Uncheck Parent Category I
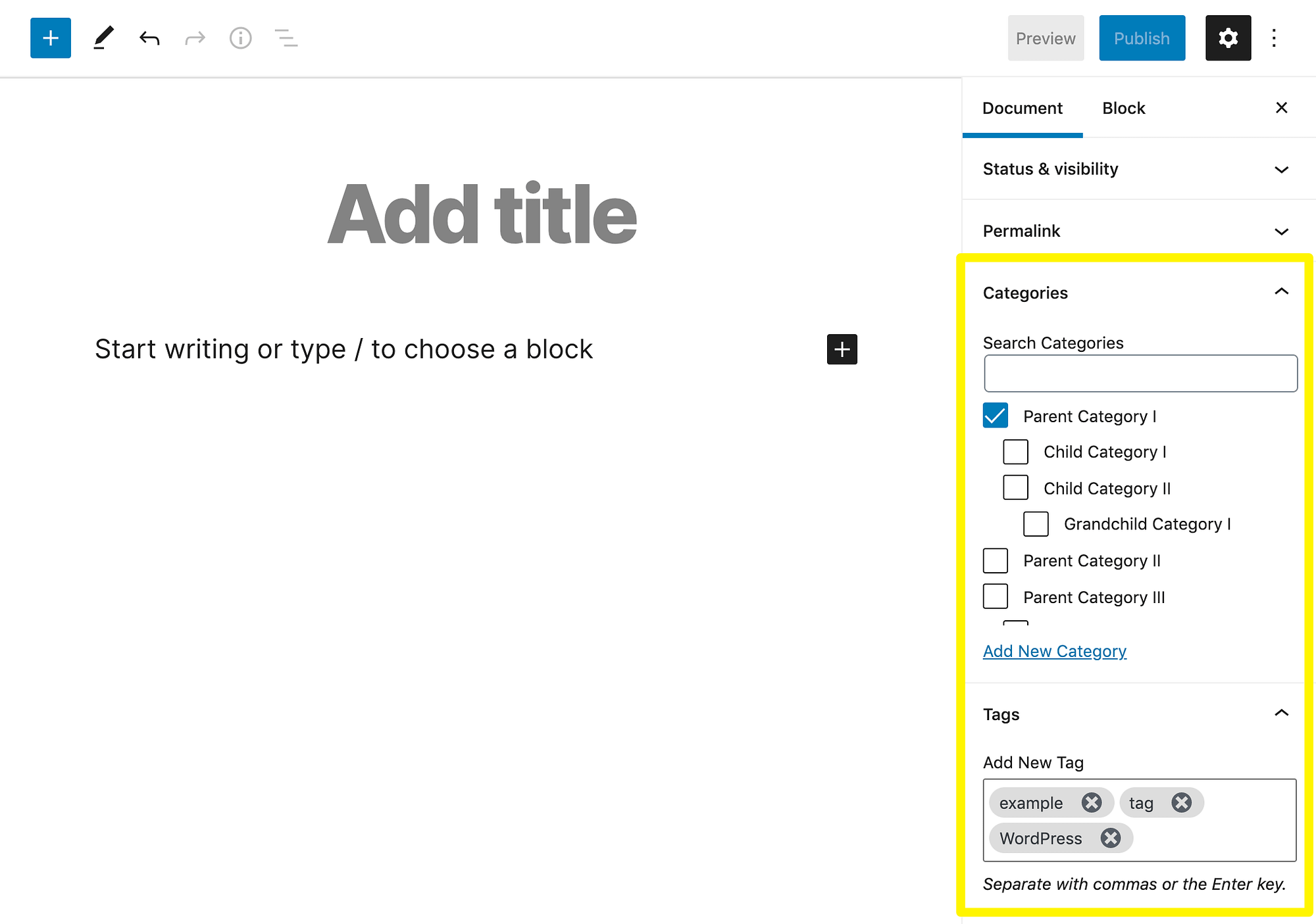Image resolution: width=1316 pixels, height=924 pixels. (x=996, y=416)
